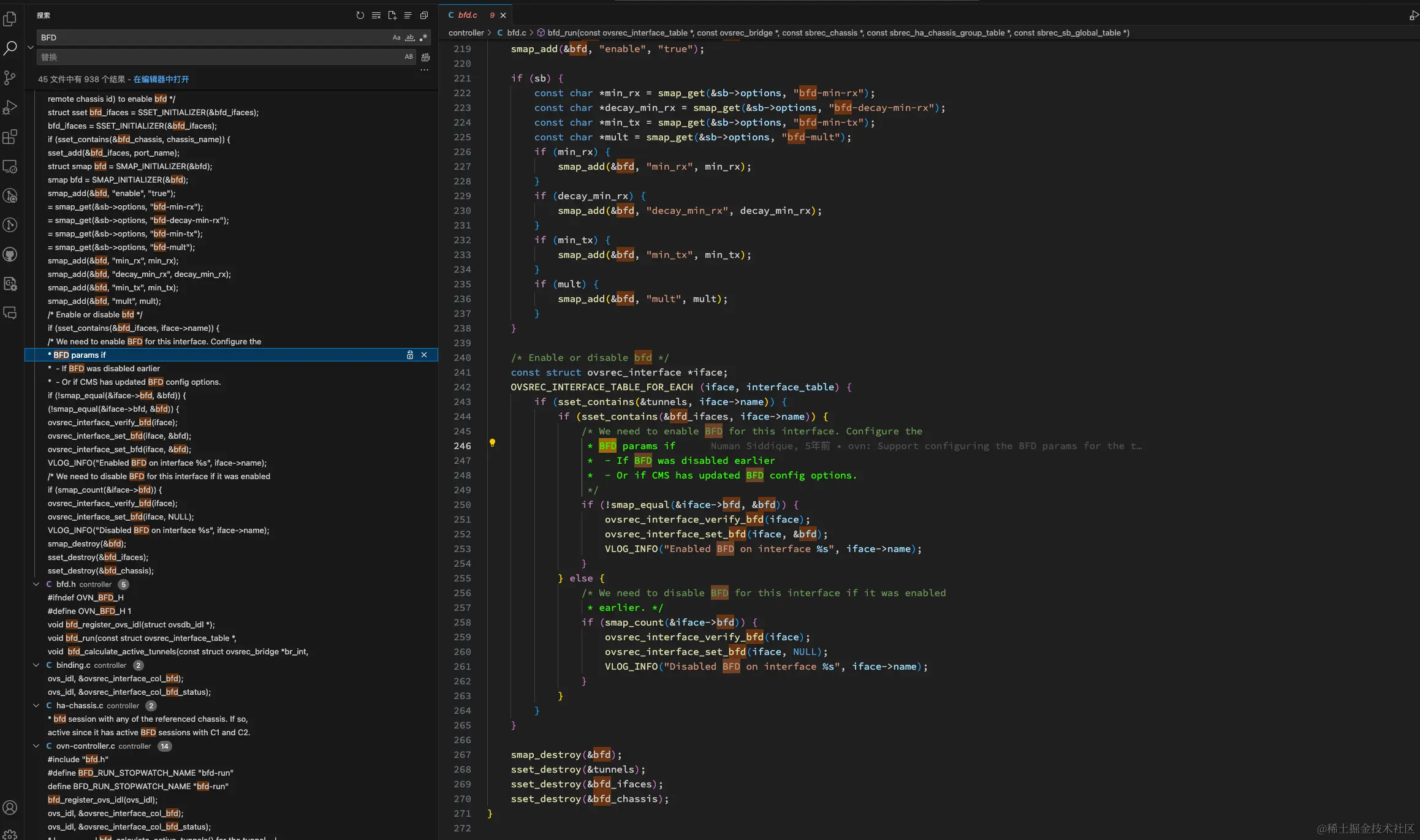Open result 'smap_destroy(&bfd);'

pos(87,543)
